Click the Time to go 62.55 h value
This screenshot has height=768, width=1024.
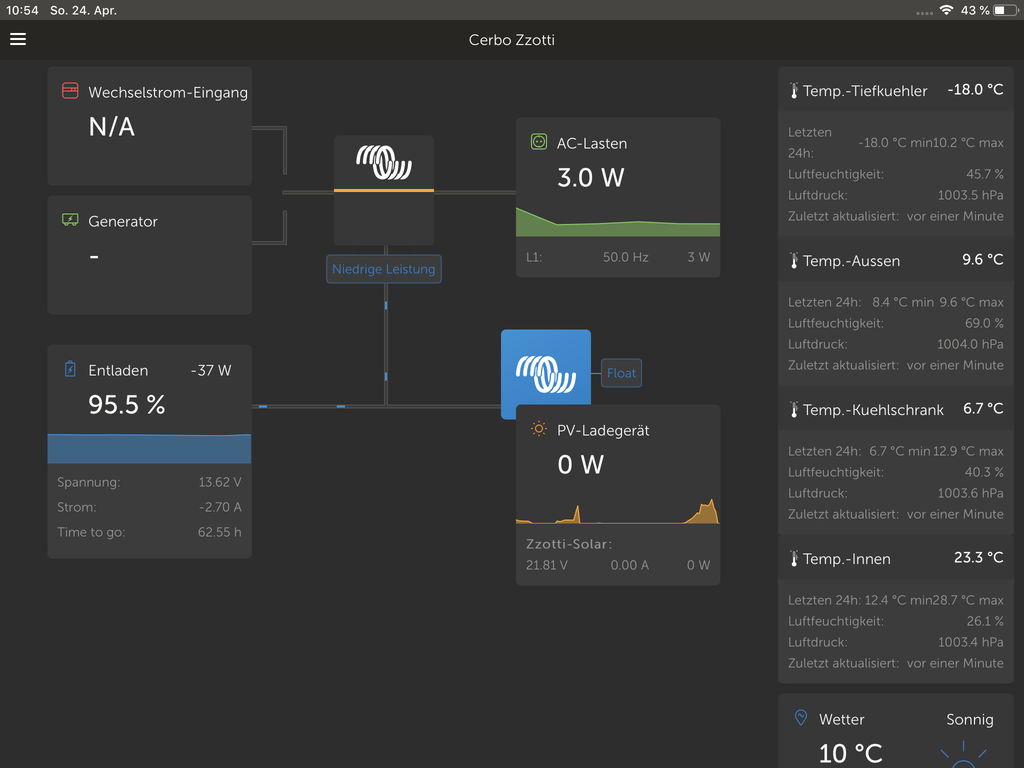219,532
